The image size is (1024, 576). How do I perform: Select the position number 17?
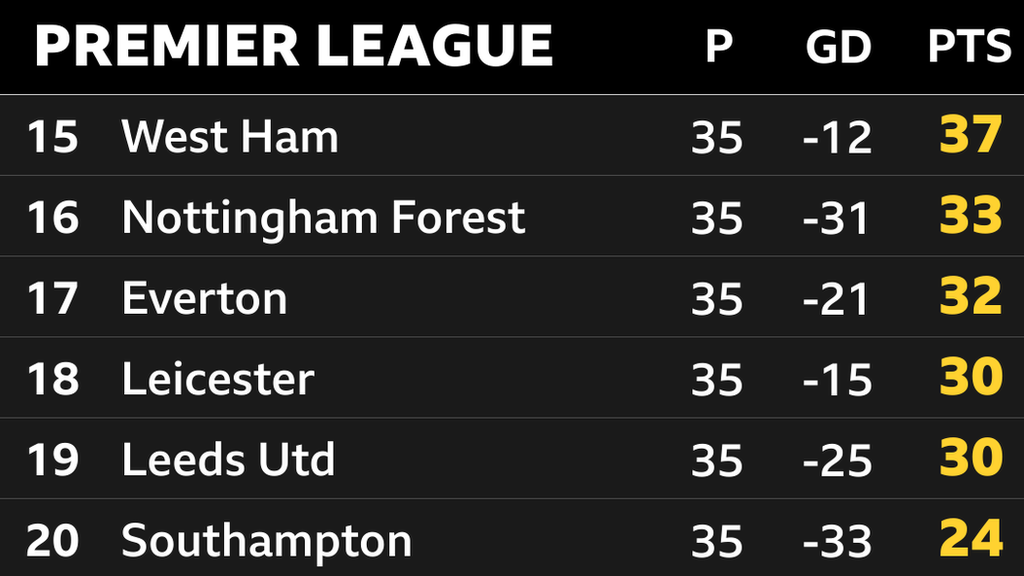click(52, 298)
